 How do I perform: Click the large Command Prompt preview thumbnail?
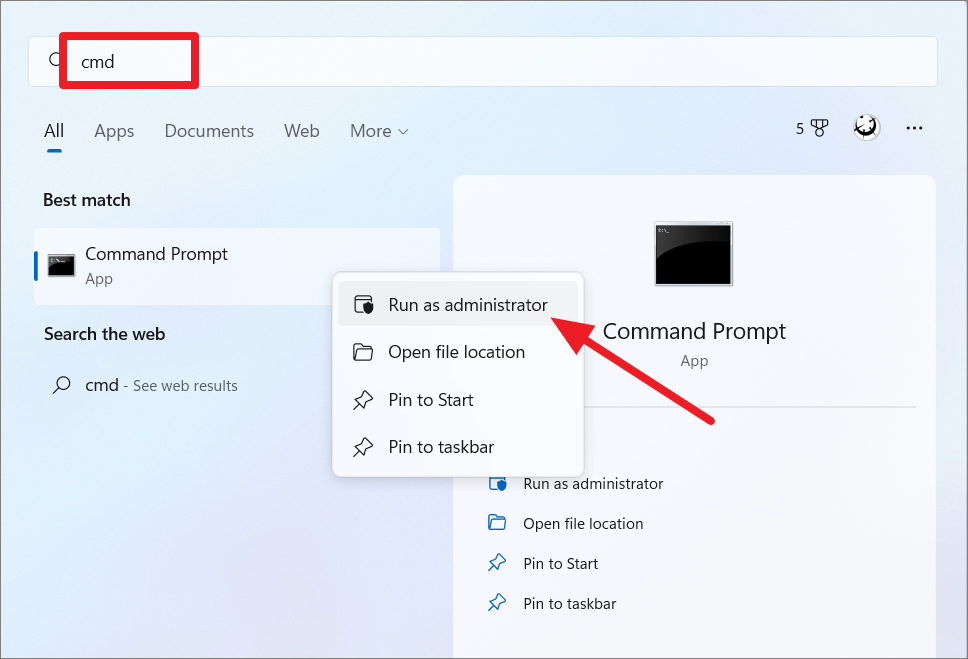tap(693, 254)
